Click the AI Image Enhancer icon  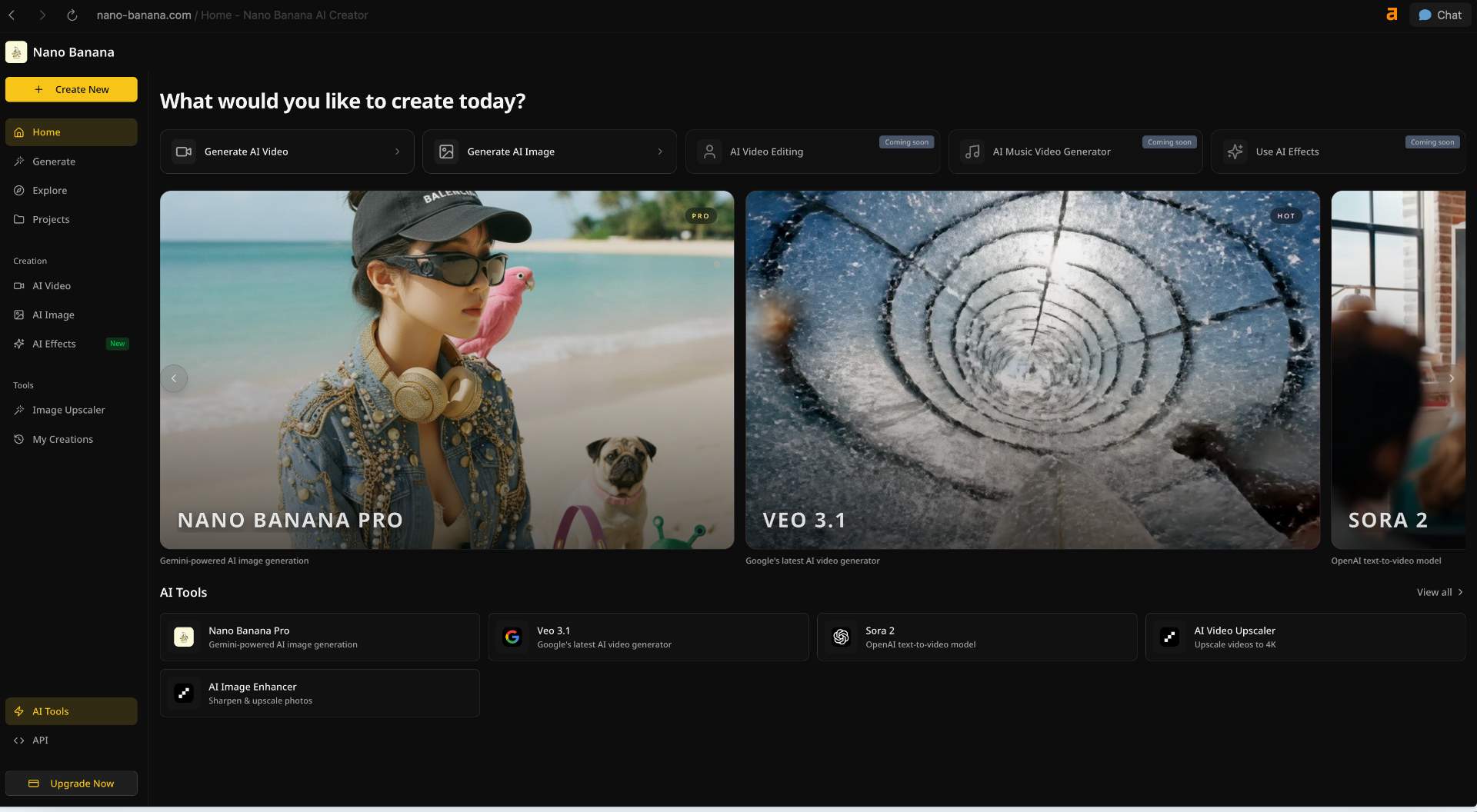[184, 694]
